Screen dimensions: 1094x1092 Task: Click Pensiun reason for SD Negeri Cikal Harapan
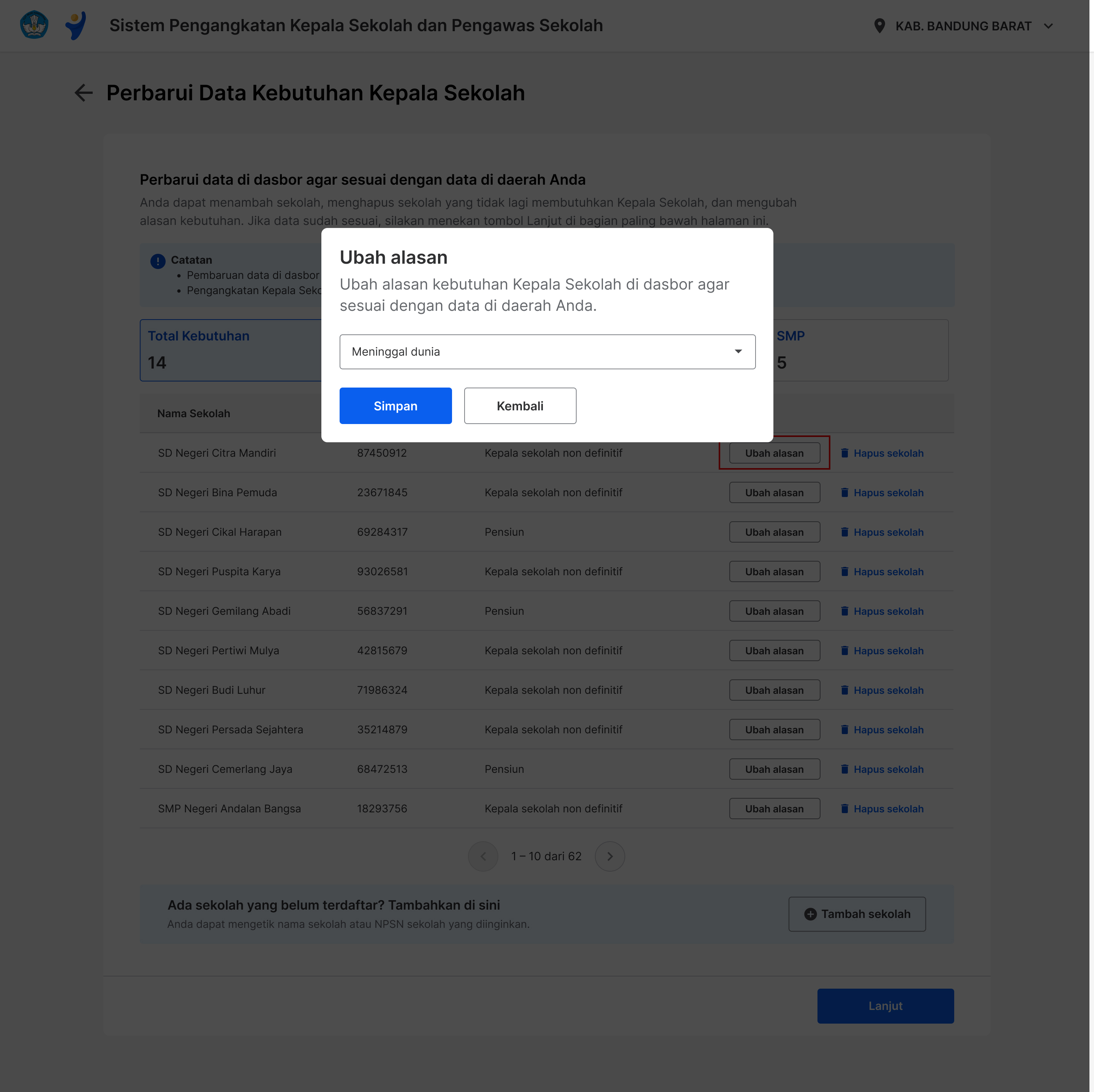tap(504, 532)
